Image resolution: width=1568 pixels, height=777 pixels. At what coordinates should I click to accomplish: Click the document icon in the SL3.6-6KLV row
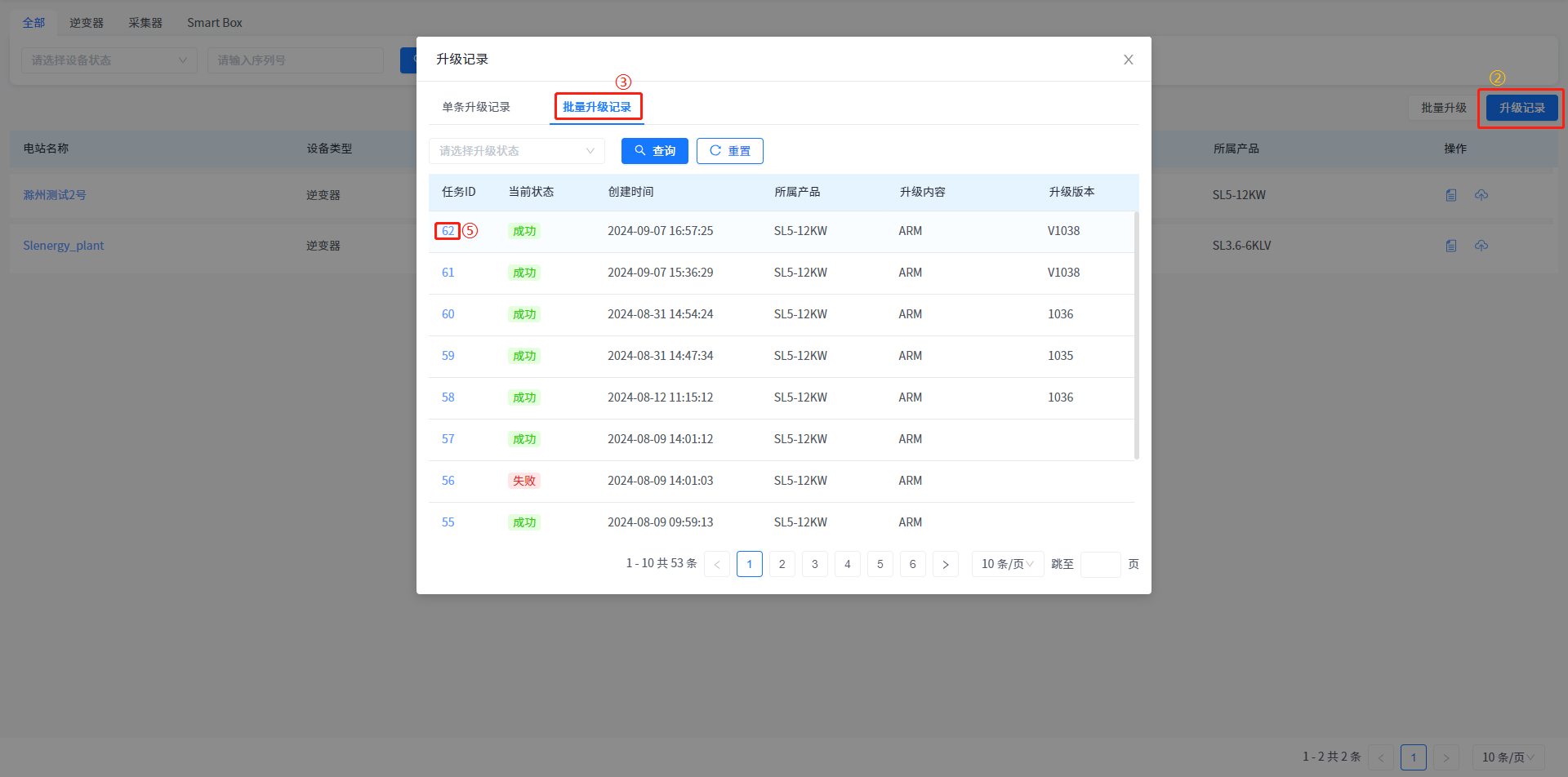pos(1451,246)
